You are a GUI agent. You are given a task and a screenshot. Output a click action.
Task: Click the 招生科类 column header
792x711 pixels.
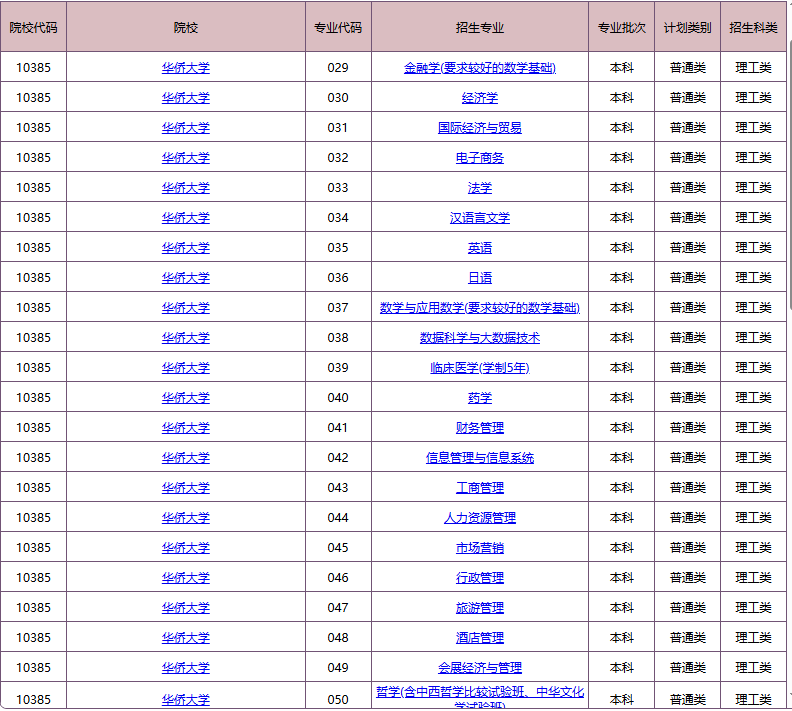(753, 27)
